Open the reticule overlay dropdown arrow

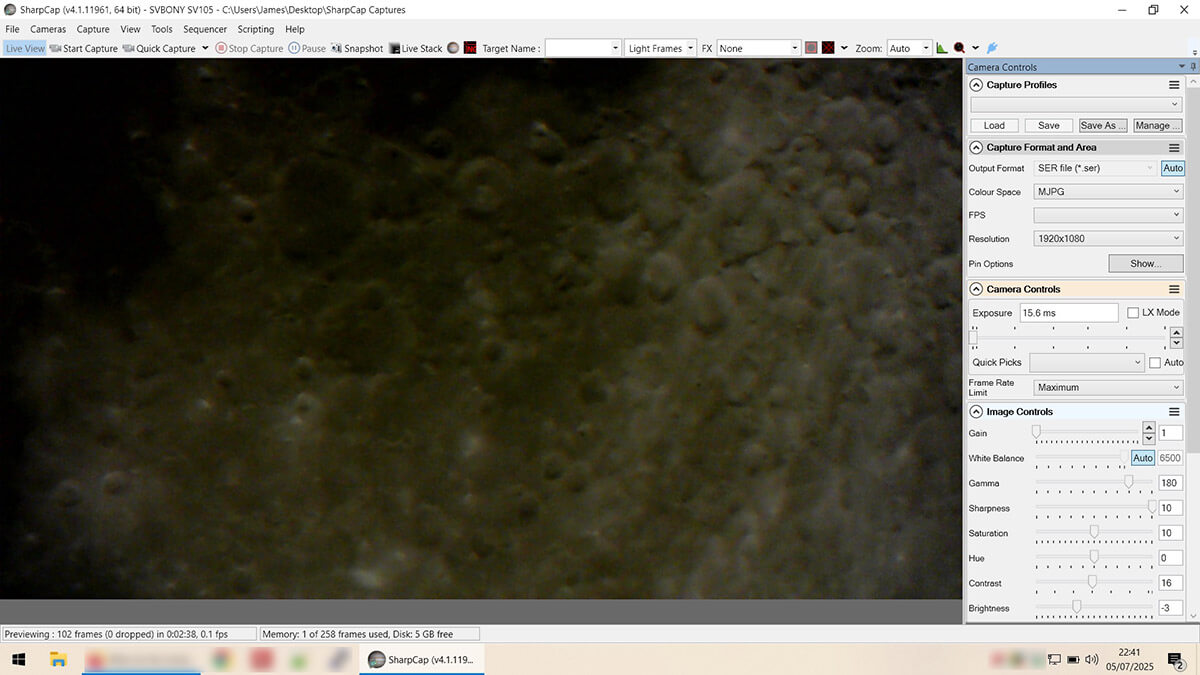click(x=844, y=48)
